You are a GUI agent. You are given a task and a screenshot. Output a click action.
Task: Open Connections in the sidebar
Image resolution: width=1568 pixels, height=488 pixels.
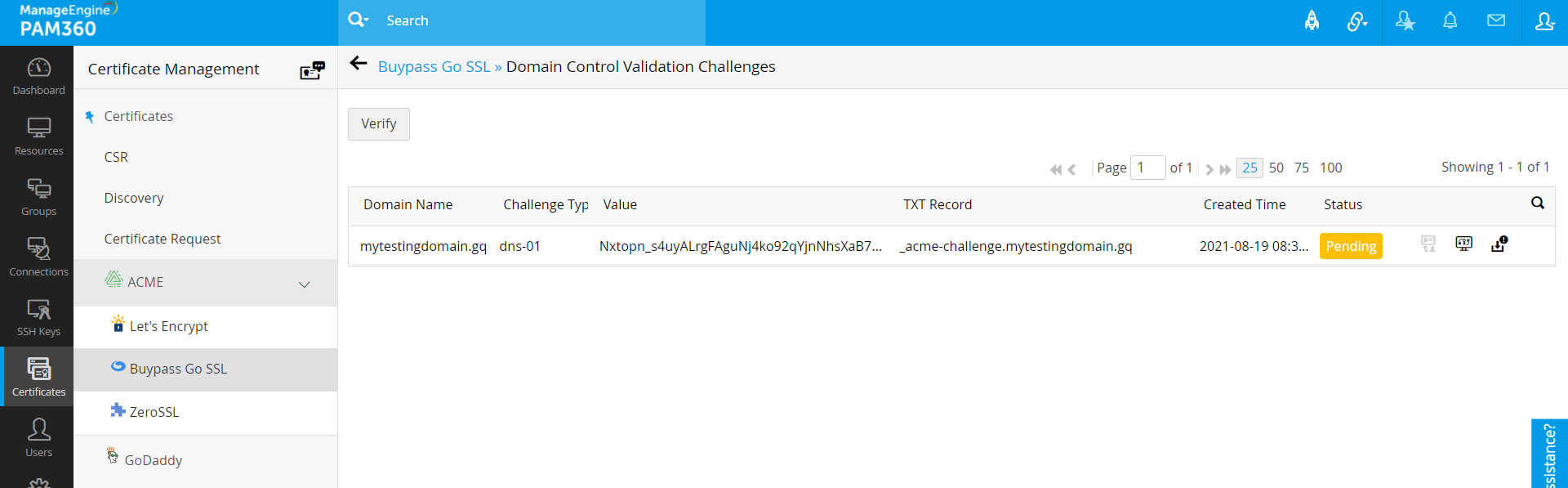coord(38,257)
